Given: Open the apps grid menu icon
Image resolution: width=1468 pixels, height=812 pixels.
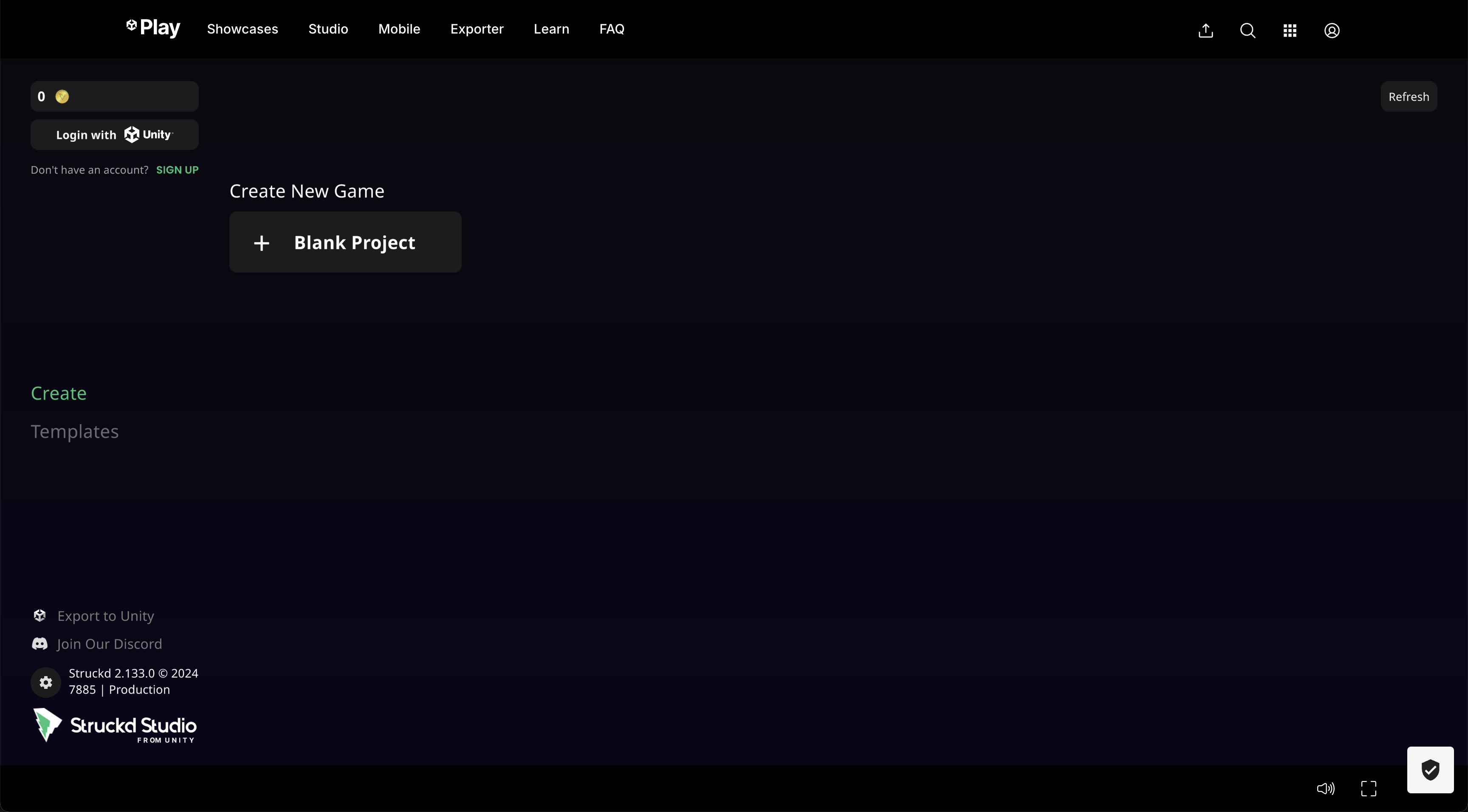Looking at the screenshot, I should 1290,30.
